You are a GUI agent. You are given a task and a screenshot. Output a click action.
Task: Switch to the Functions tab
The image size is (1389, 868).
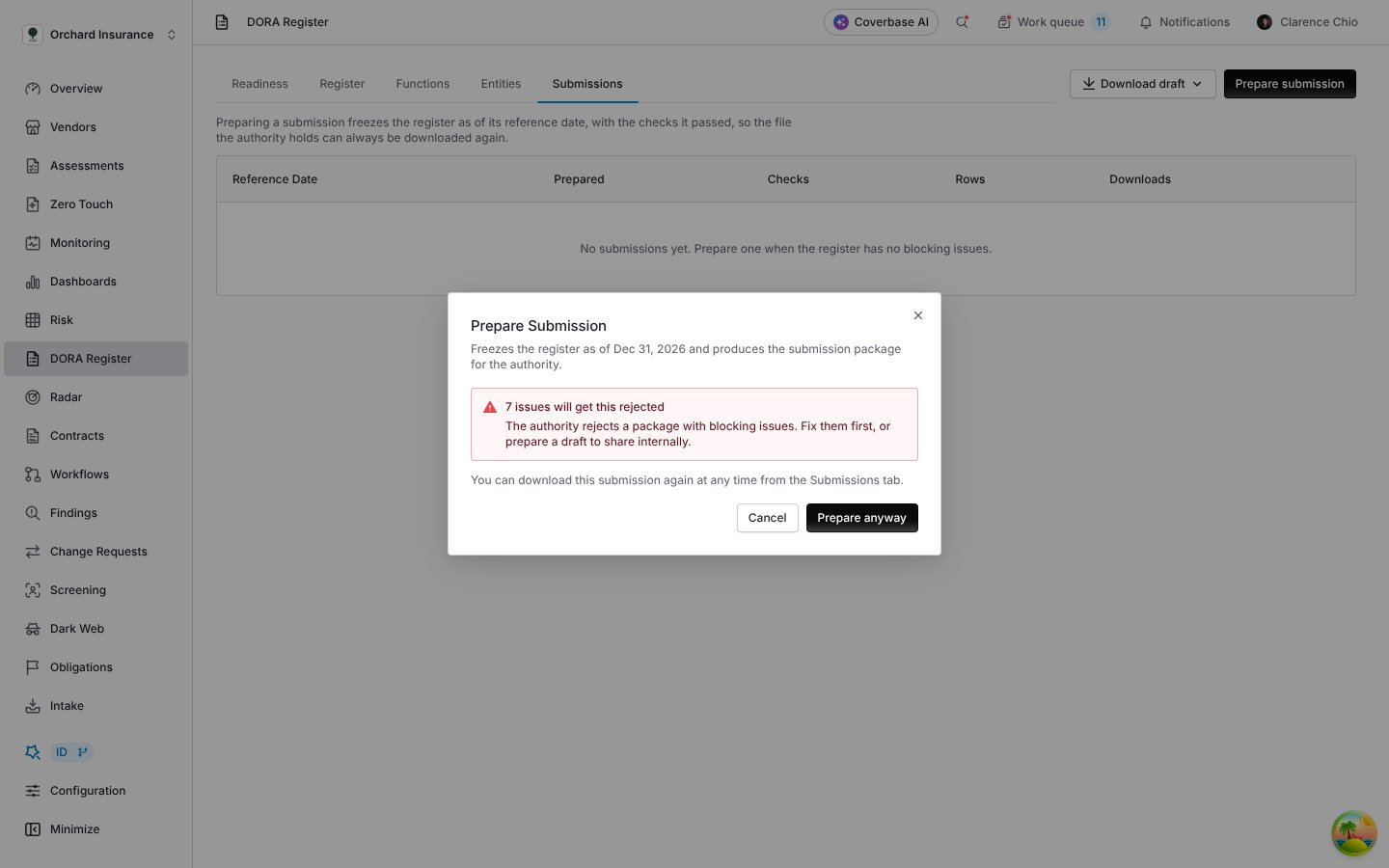coord(422,84)
